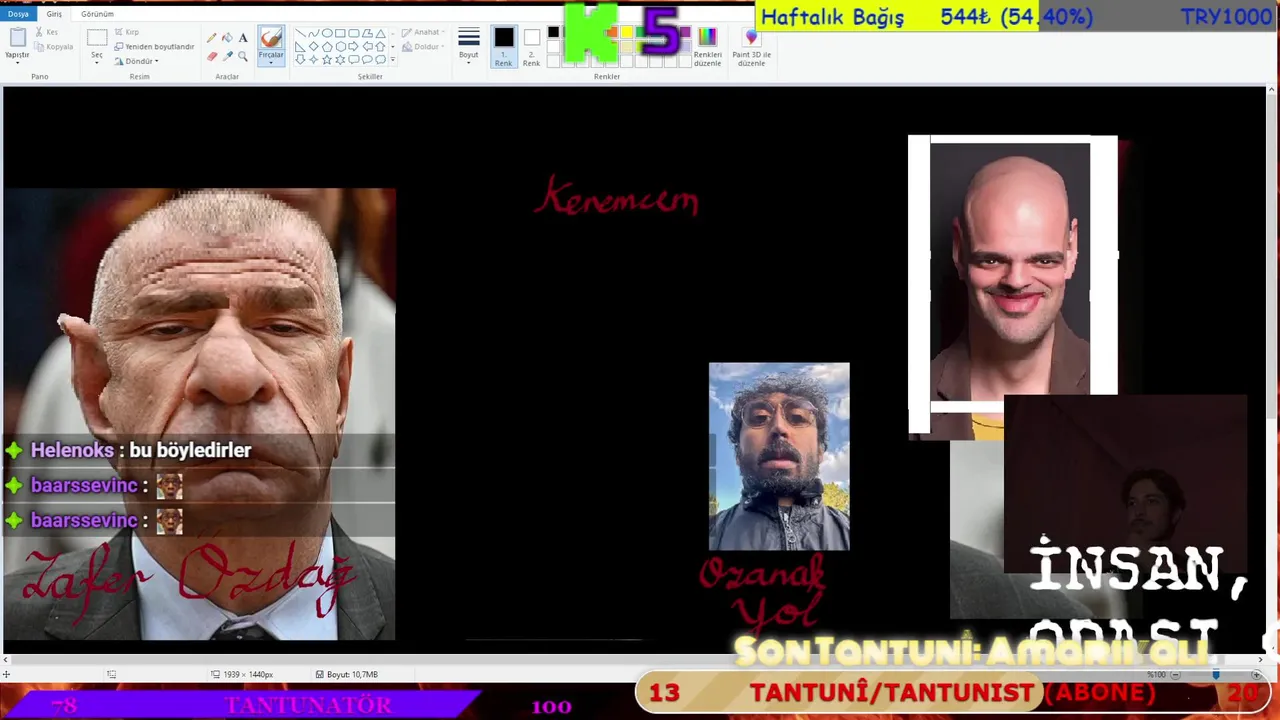
Task: Choose the Curve shape
Action: click(x=313, y=33)
